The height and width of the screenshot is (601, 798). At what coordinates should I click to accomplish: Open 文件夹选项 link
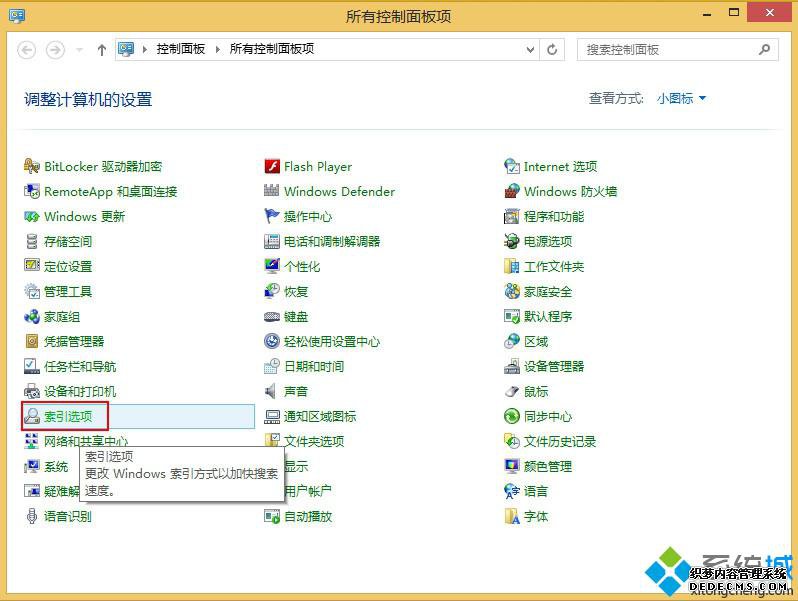pyautogui.click(x=314, y=441)
